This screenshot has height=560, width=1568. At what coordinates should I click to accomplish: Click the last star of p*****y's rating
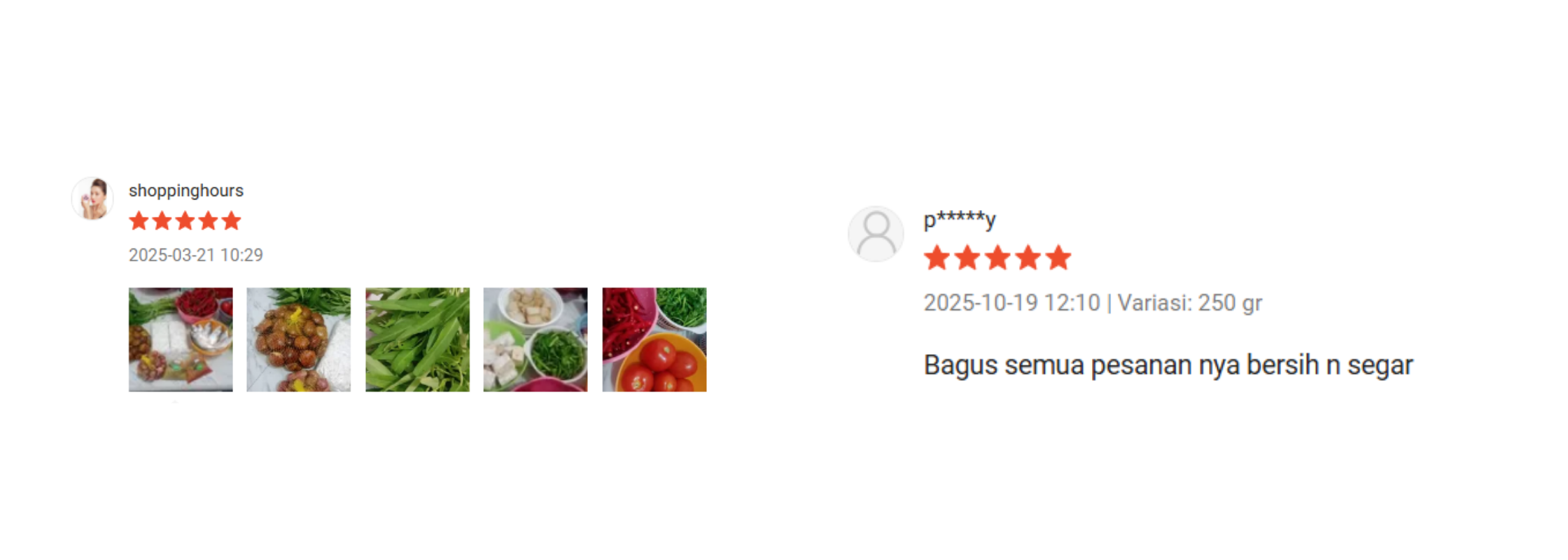tap(1058, 258)
